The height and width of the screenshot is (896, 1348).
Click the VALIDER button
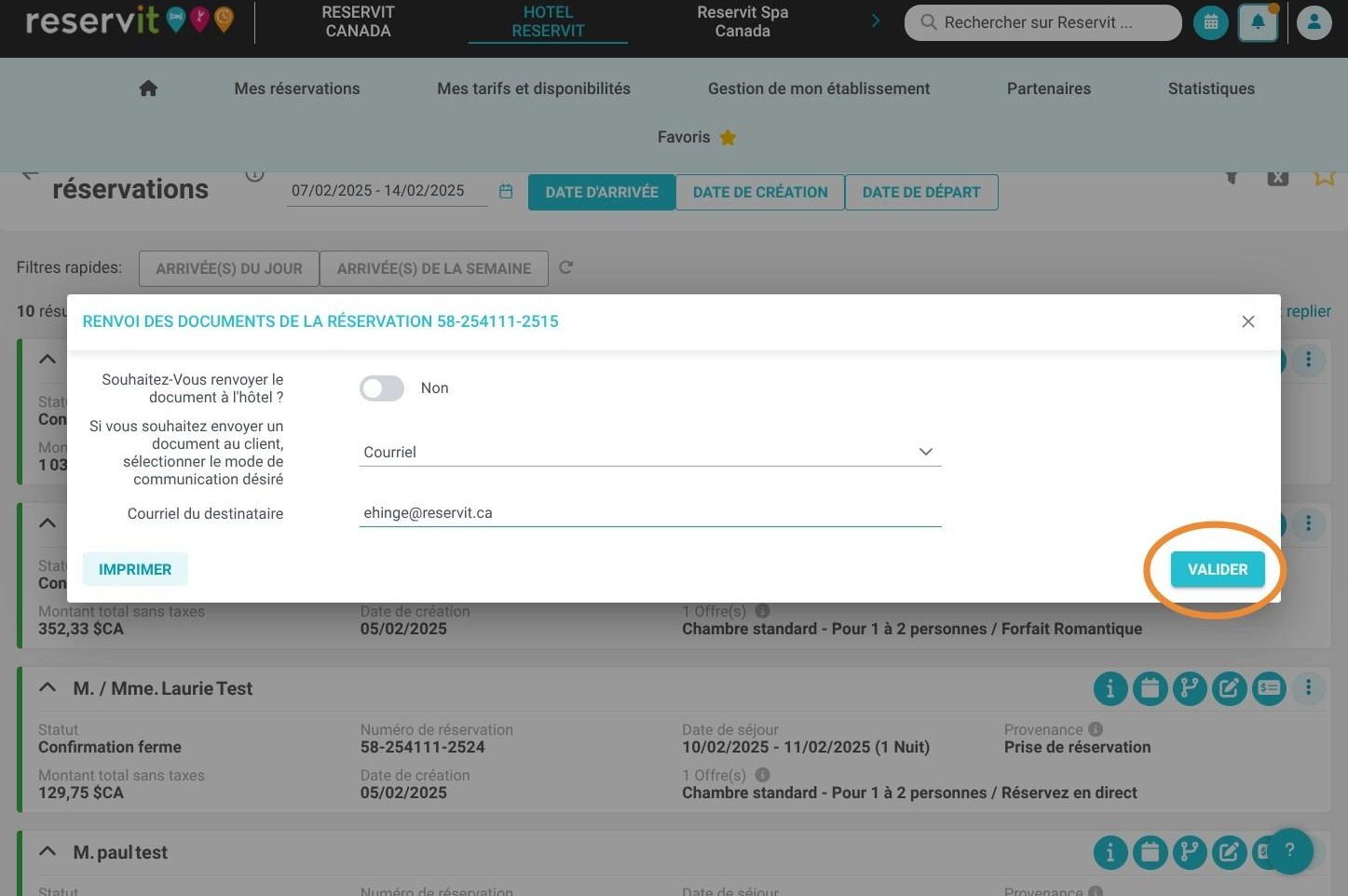click(x=1218, y=569)
